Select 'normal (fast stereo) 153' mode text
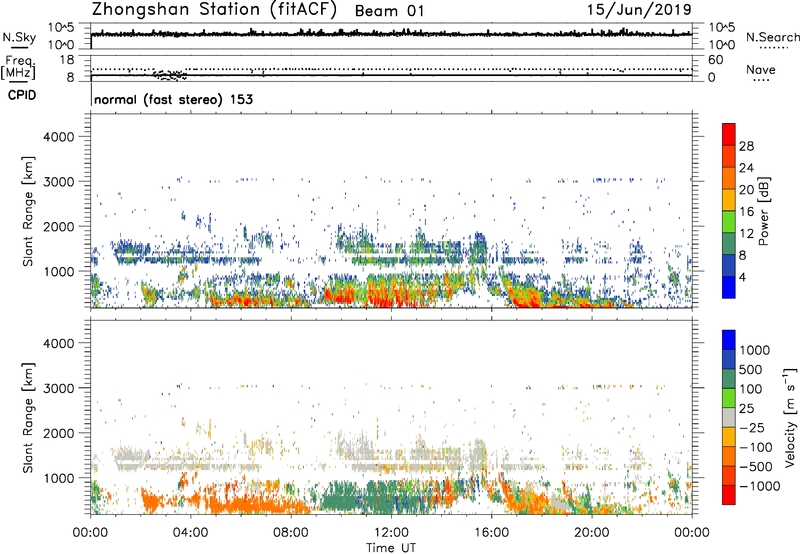This screenshot has height=554, width=800. 173,99
